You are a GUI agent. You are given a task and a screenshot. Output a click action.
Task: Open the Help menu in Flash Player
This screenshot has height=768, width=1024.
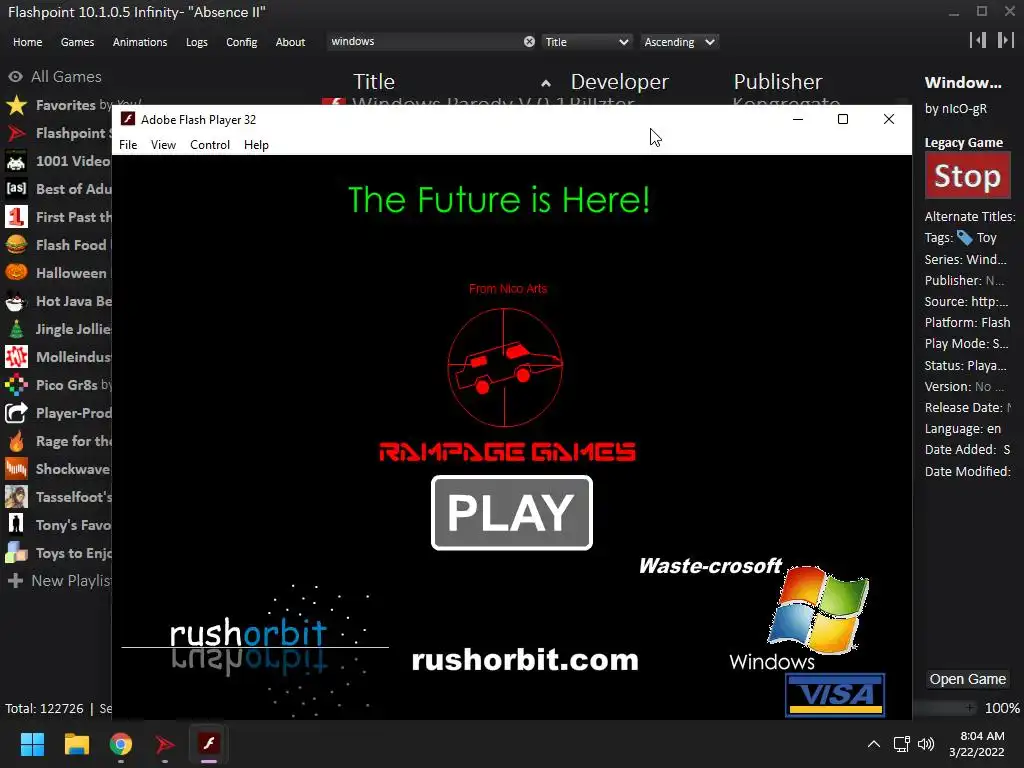point(256,145)
